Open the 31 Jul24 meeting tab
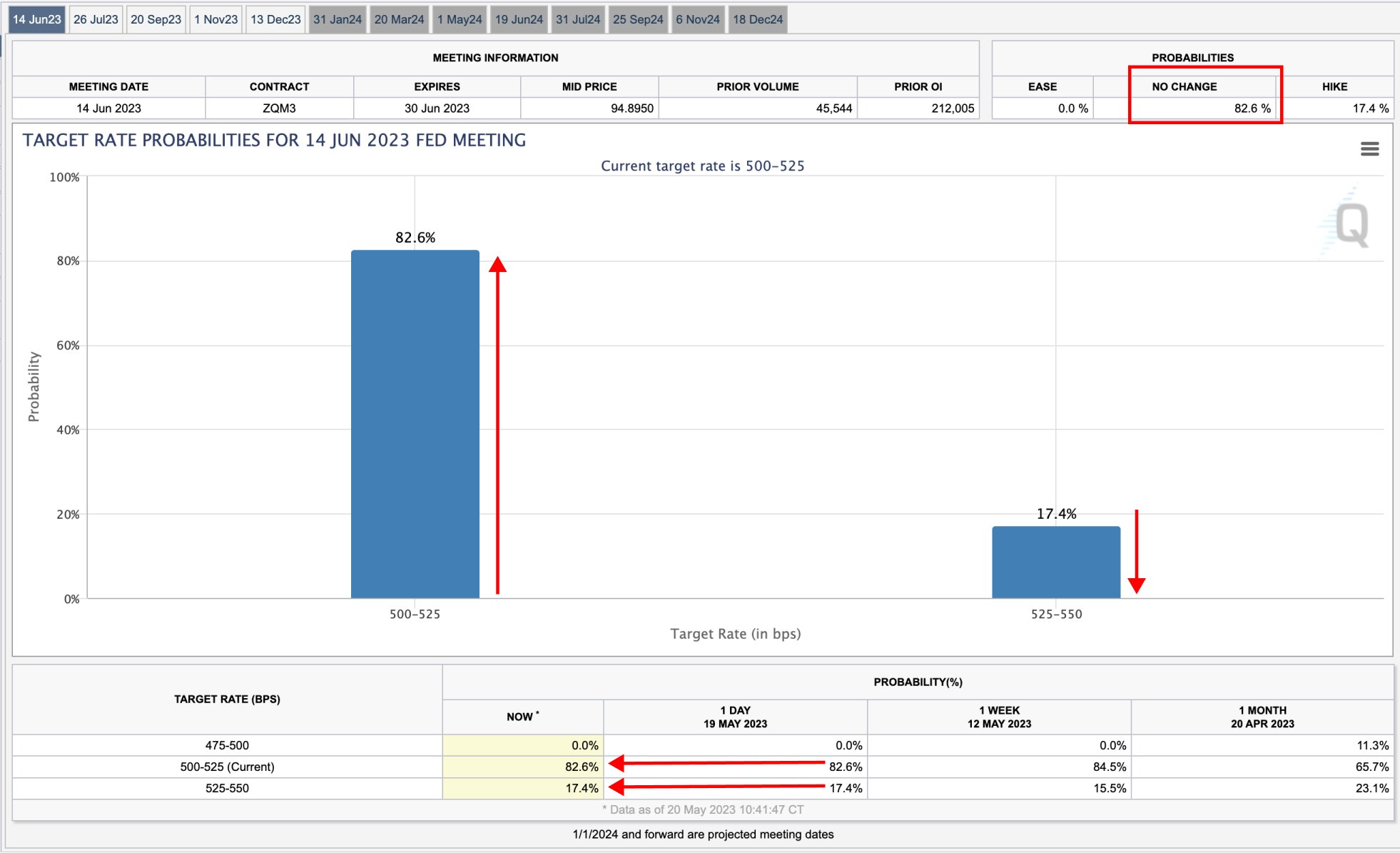The width and height of the screenshot is (1400, 853). point(578,19)
